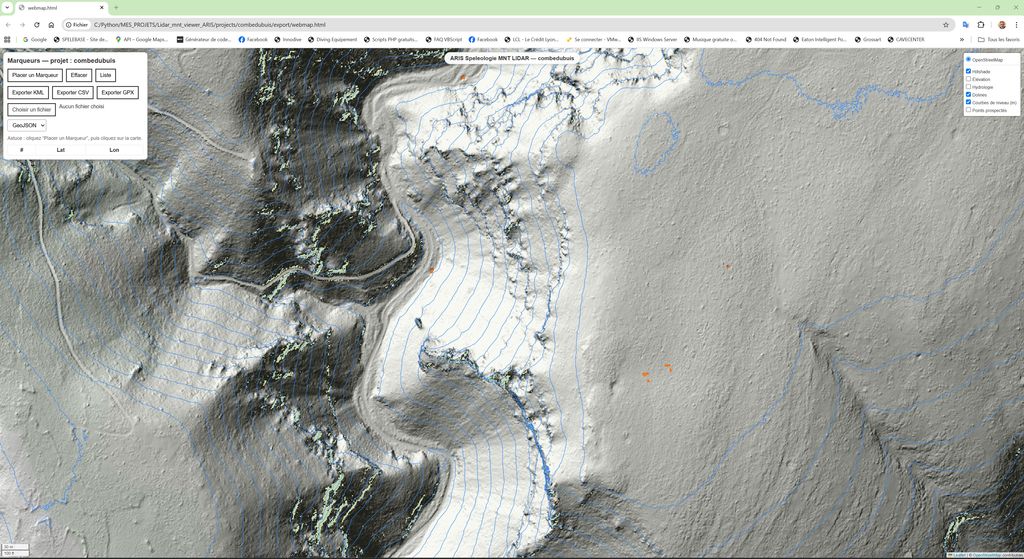
Task: Disable the Hillshade layer checkbox
Action: tap(968, 71)
